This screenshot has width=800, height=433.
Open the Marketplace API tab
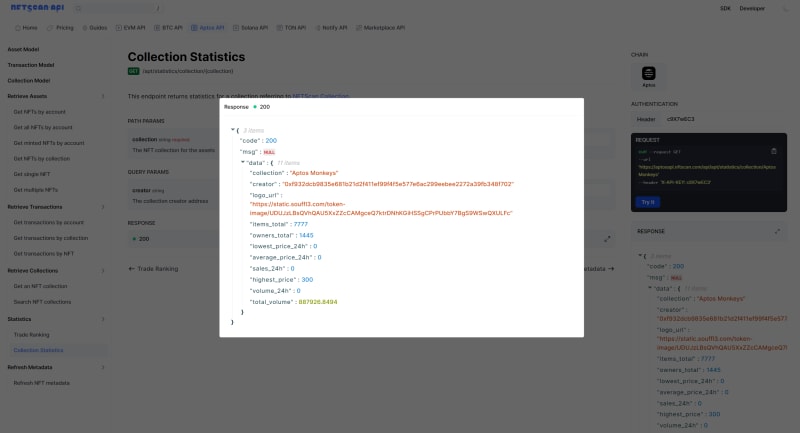click(380, 28)
